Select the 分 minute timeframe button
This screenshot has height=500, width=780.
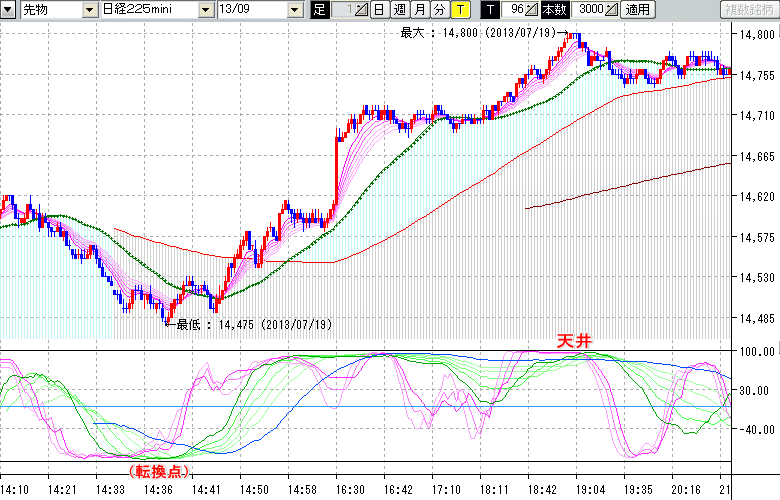439,10
